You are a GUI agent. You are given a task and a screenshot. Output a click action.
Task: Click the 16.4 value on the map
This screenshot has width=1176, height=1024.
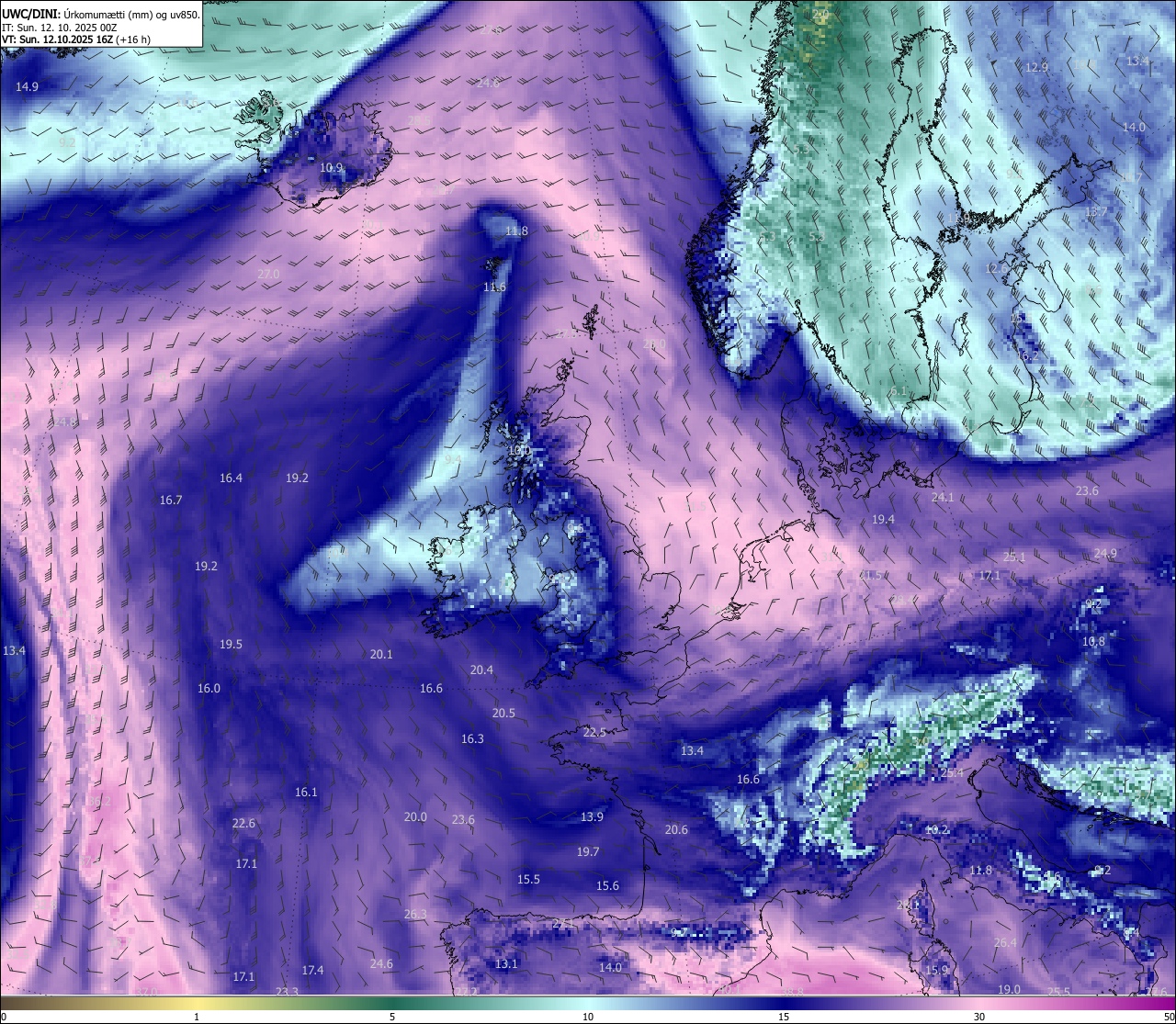point(231,478)
